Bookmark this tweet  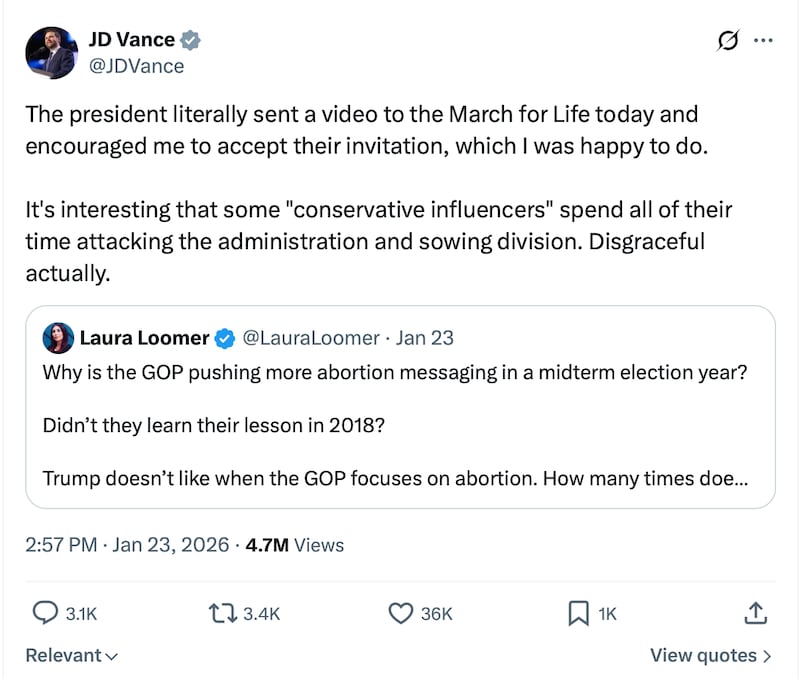click(578, 614)
